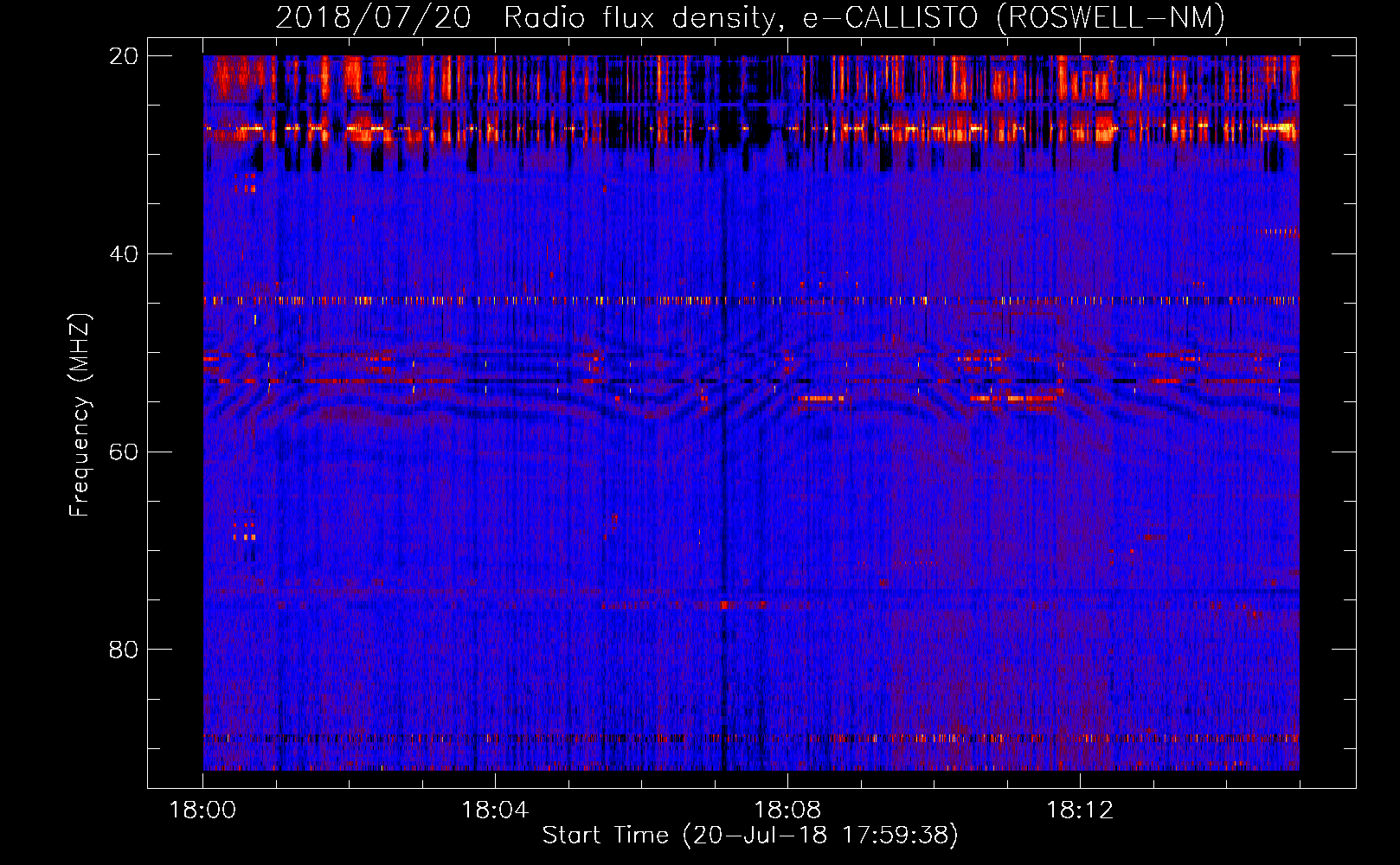Image resolution: width=1400 pixels, height=865 pixels.
Task: Click the "18:00" time tick label
Action: (202, 810)
